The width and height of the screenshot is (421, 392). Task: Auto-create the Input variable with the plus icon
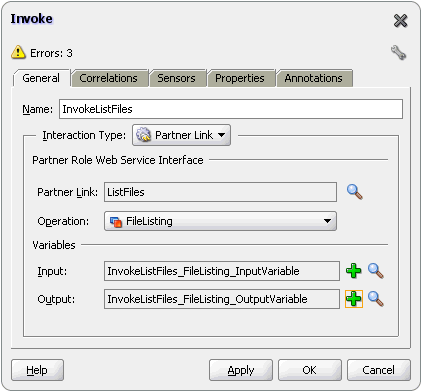click(x=354, y=271)
